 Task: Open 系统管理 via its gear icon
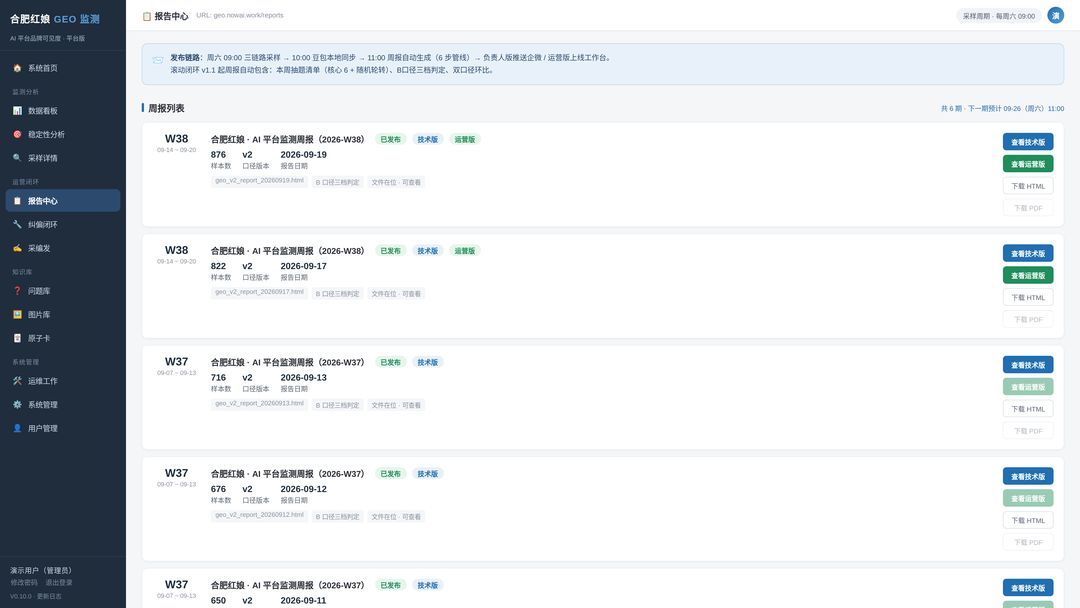17,405
